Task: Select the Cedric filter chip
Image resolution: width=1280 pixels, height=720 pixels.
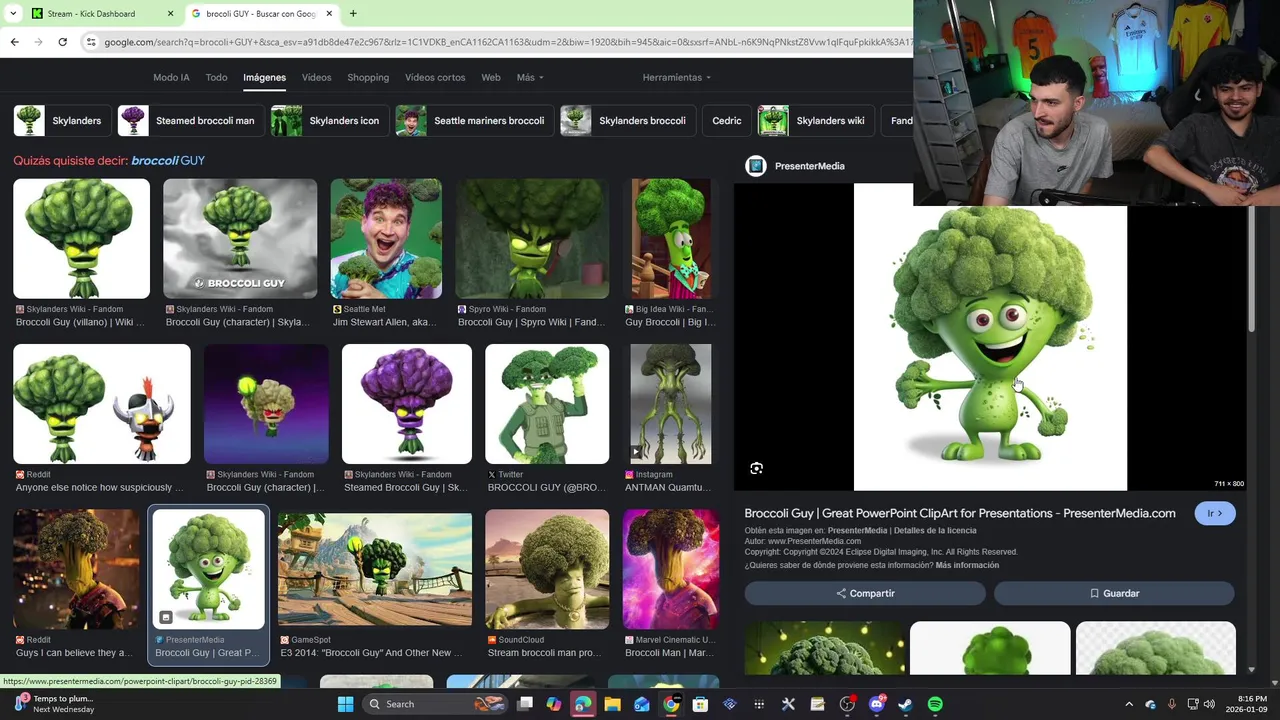Action: coord(726,120)
